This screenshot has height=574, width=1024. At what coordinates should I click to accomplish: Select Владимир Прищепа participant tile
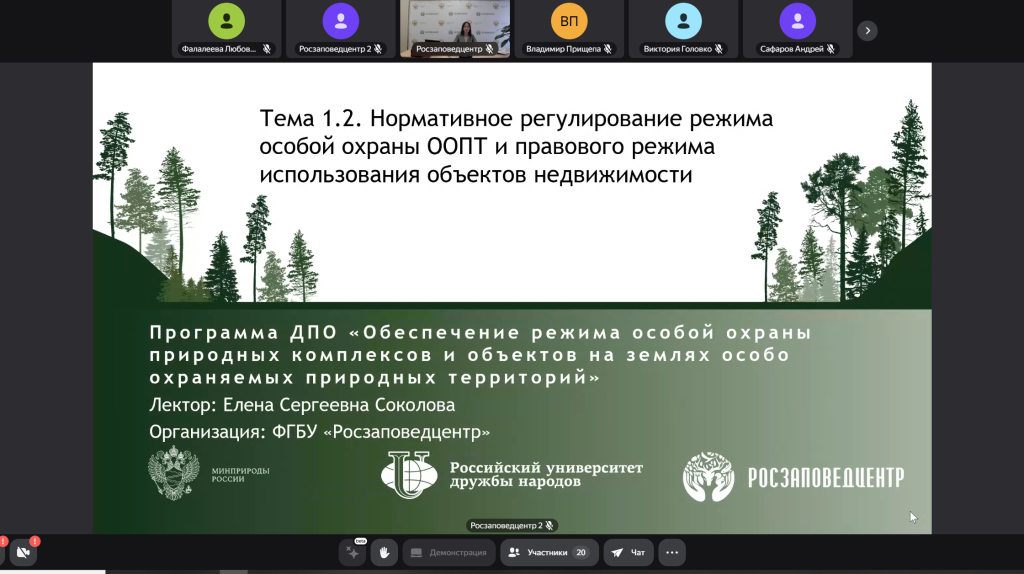click(569, 29)
